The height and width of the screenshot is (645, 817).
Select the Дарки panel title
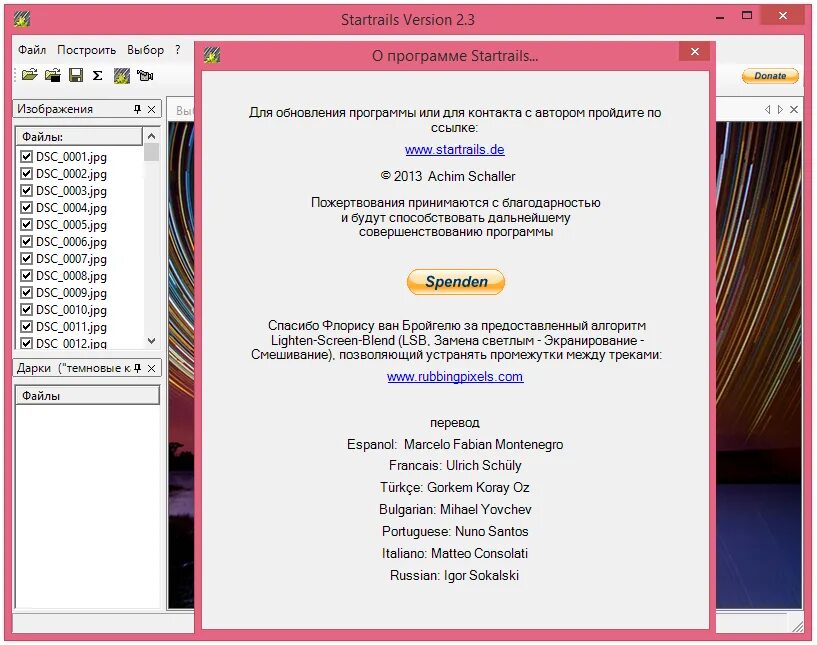click(x=73, y=368)
